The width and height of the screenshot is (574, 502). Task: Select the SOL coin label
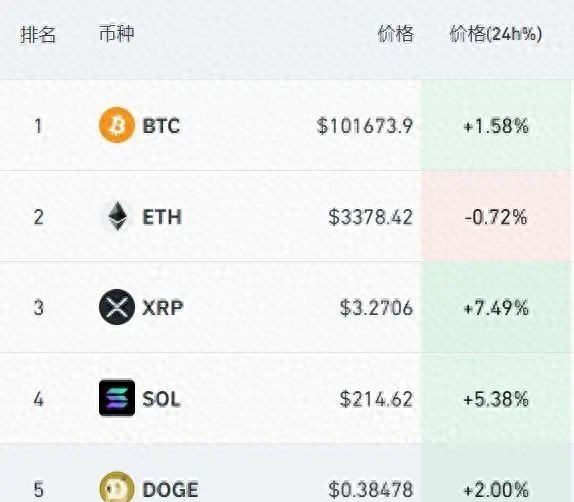point(161,399)
